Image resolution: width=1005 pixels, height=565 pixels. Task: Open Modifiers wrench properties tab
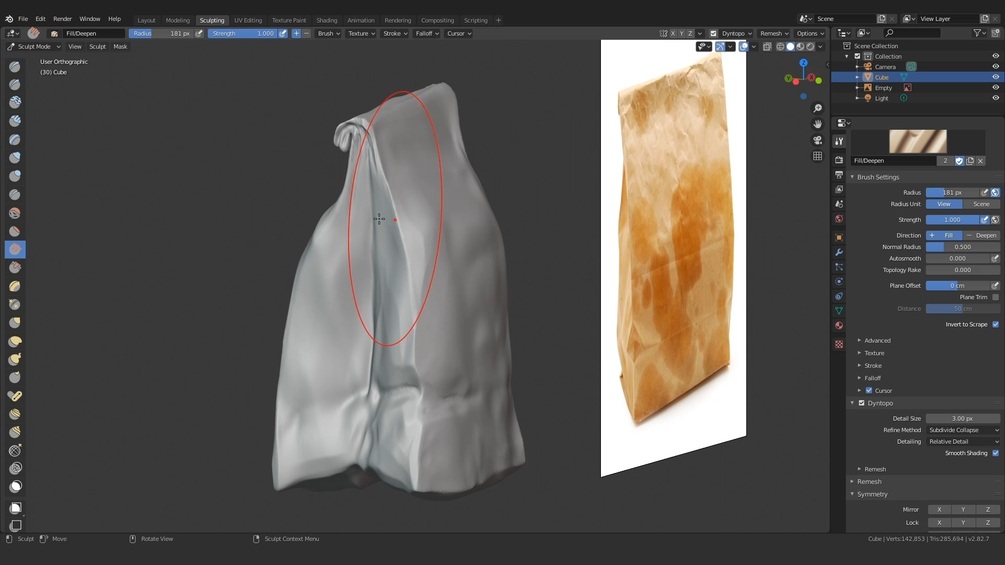click(839, 252)
